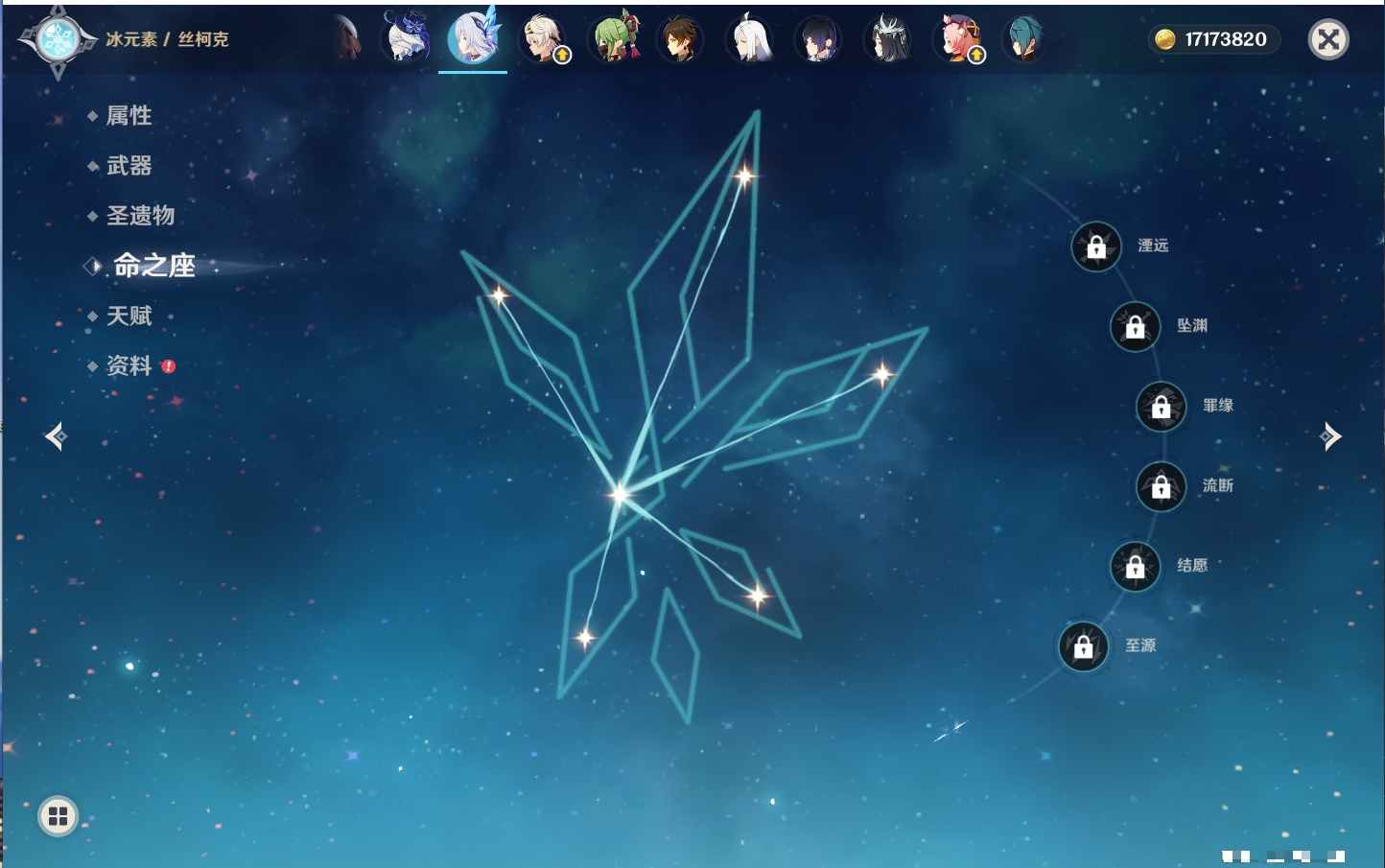Go to previous character with left arrow
1385x868 pixels.
(x=56, y=436)
